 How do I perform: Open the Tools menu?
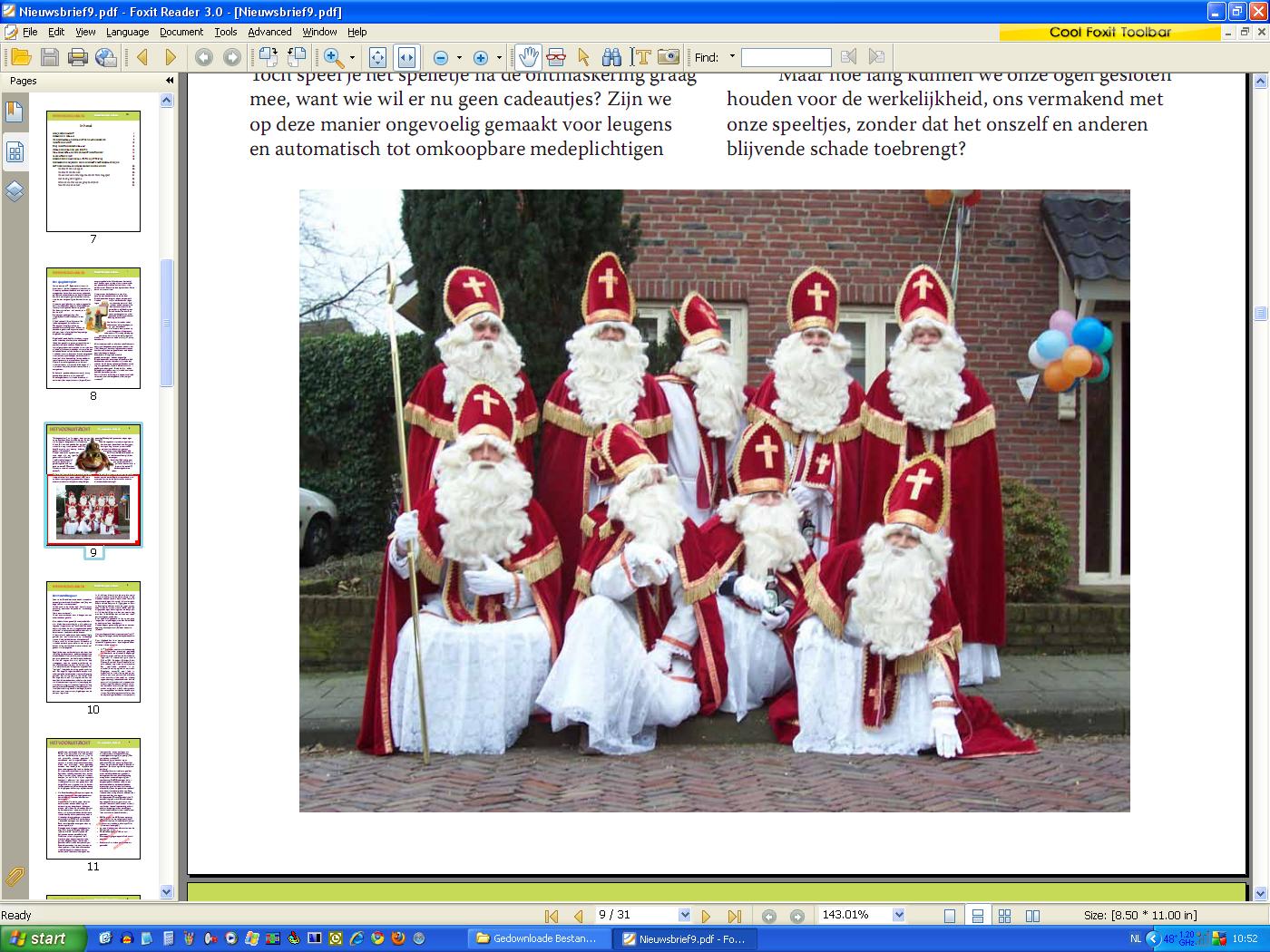pos(226,32)
